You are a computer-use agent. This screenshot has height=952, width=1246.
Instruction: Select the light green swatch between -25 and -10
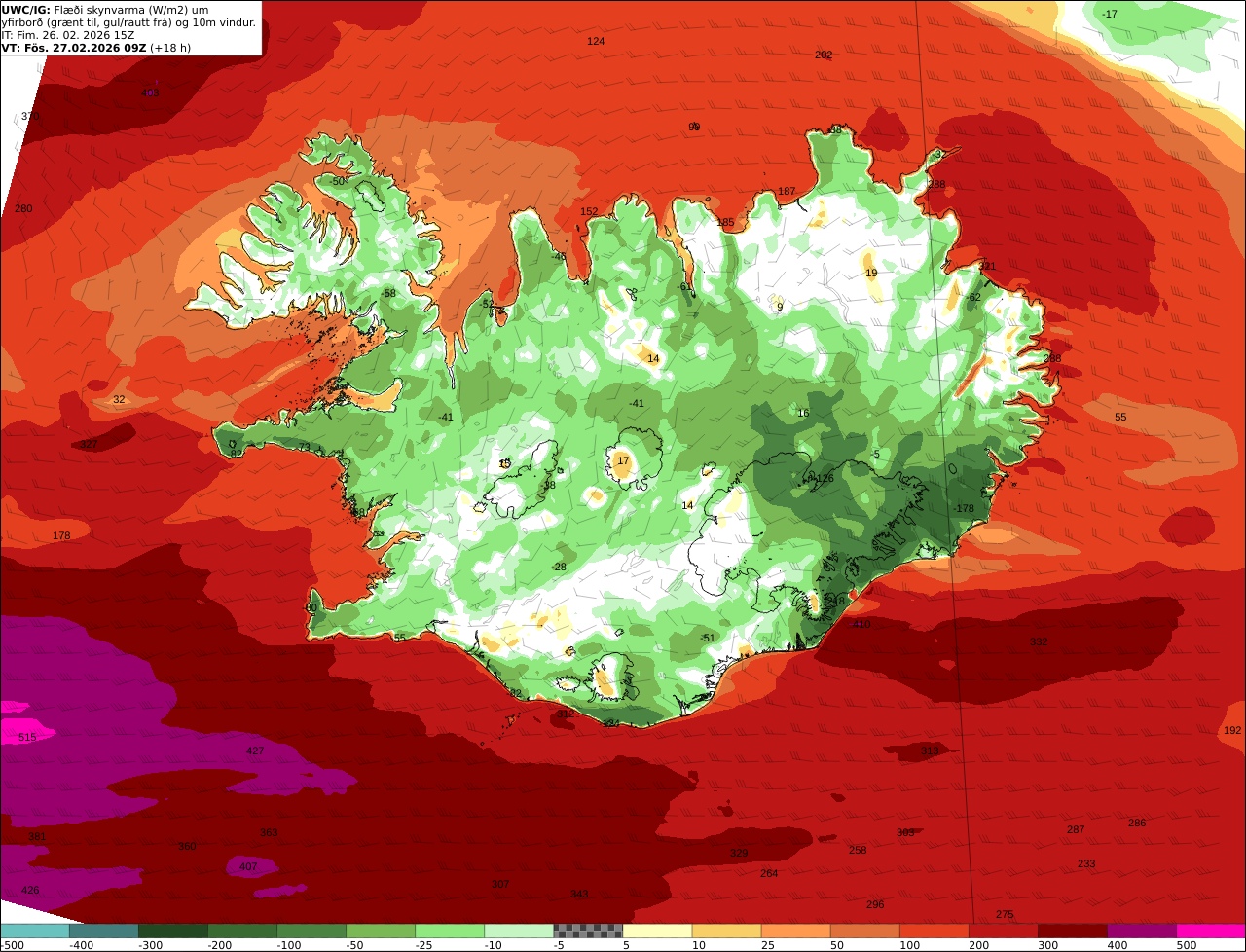click(451, 931)
